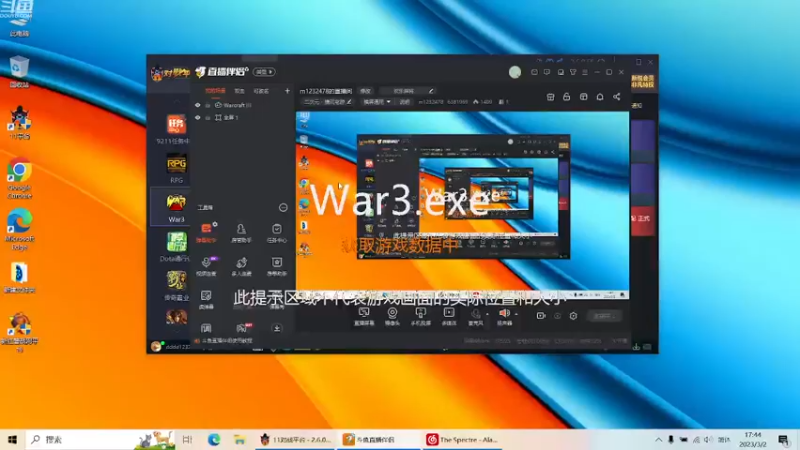This screenshot has height=450, width=800.
Task: Open the Google Chrome desktop shortcut
Action: [19, 178]
